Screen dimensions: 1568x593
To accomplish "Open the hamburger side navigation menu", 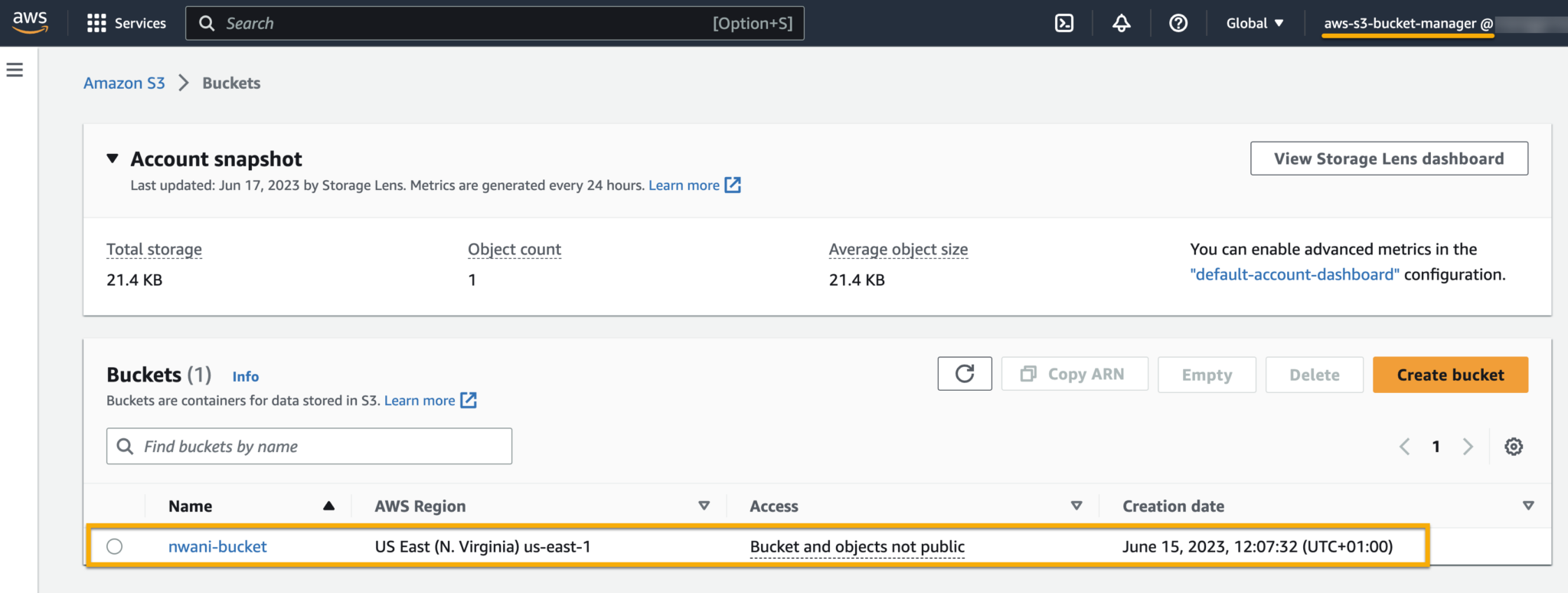I will point(15,70).
